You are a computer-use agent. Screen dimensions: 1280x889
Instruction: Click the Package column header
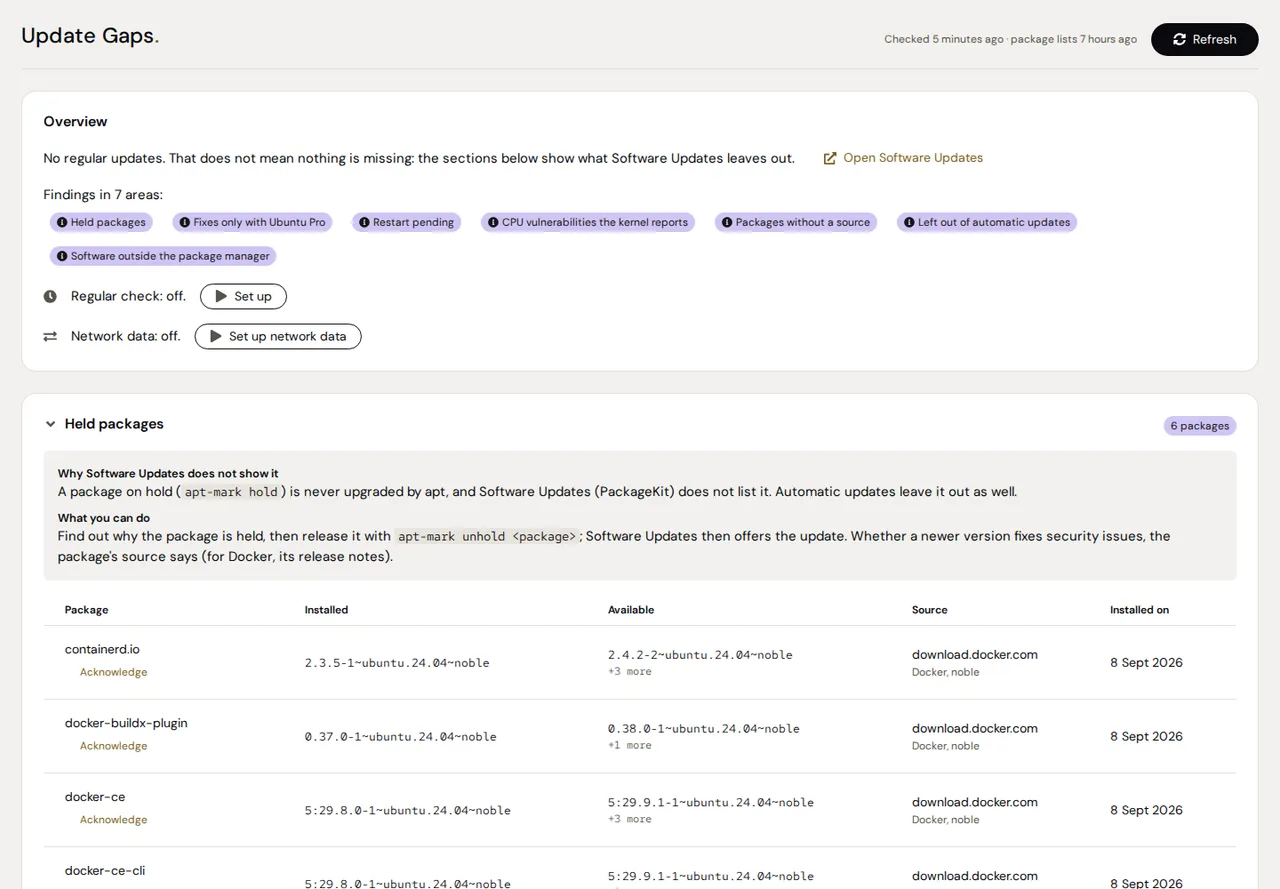pyautogui.click(x=86, y=610)
